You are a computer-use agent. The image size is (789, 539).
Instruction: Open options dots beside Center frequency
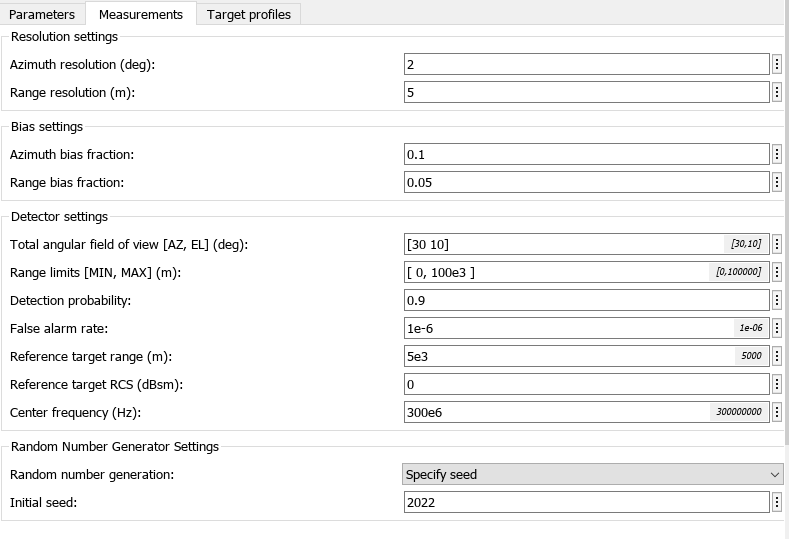pyautogui.click(x=777, y=412)
